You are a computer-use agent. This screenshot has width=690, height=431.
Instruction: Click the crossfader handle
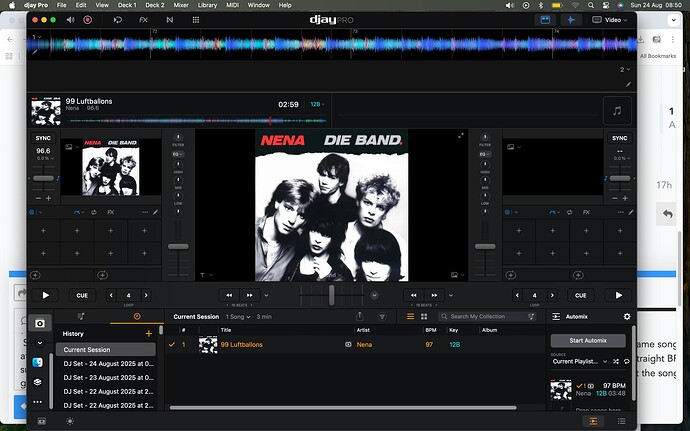331,295
